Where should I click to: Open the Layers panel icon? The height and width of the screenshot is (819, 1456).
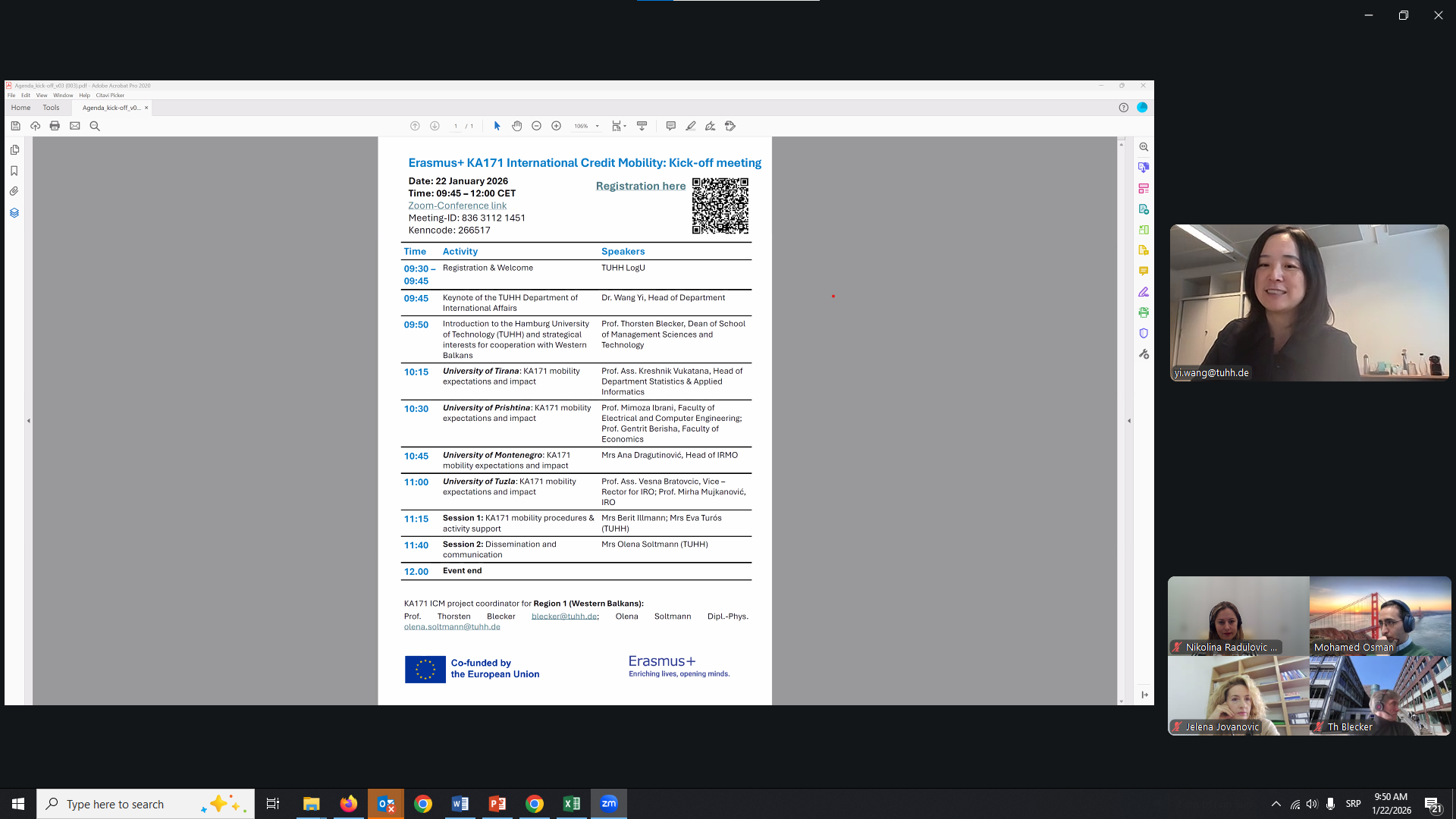pyautogui.click(x=14, y=213)
